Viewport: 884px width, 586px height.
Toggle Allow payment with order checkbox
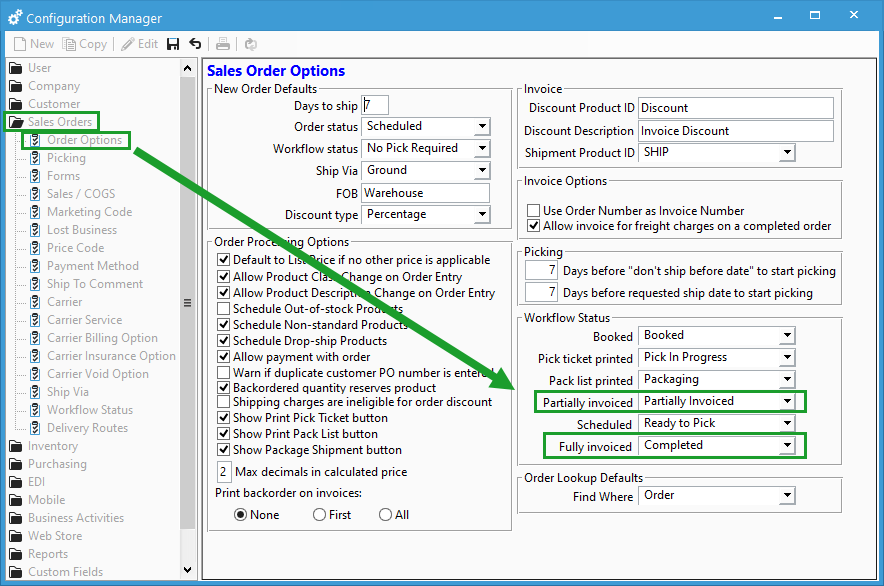pos(224,357)
